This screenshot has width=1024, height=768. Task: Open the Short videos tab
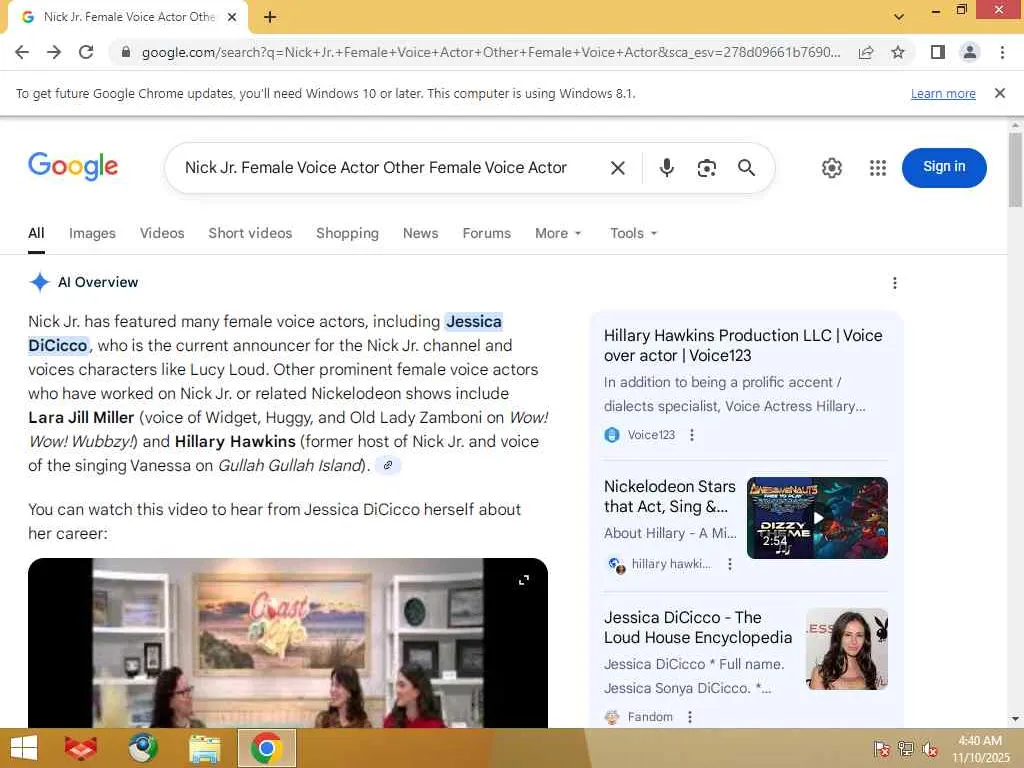click(x=250, y=233)
